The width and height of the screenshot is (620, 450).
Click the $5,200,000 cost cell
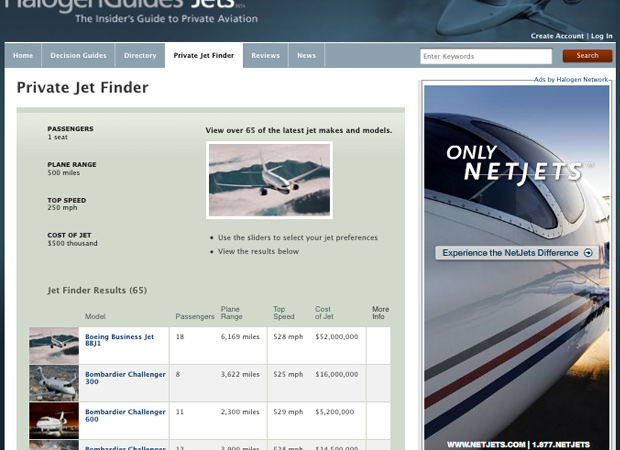pos(335,412)
